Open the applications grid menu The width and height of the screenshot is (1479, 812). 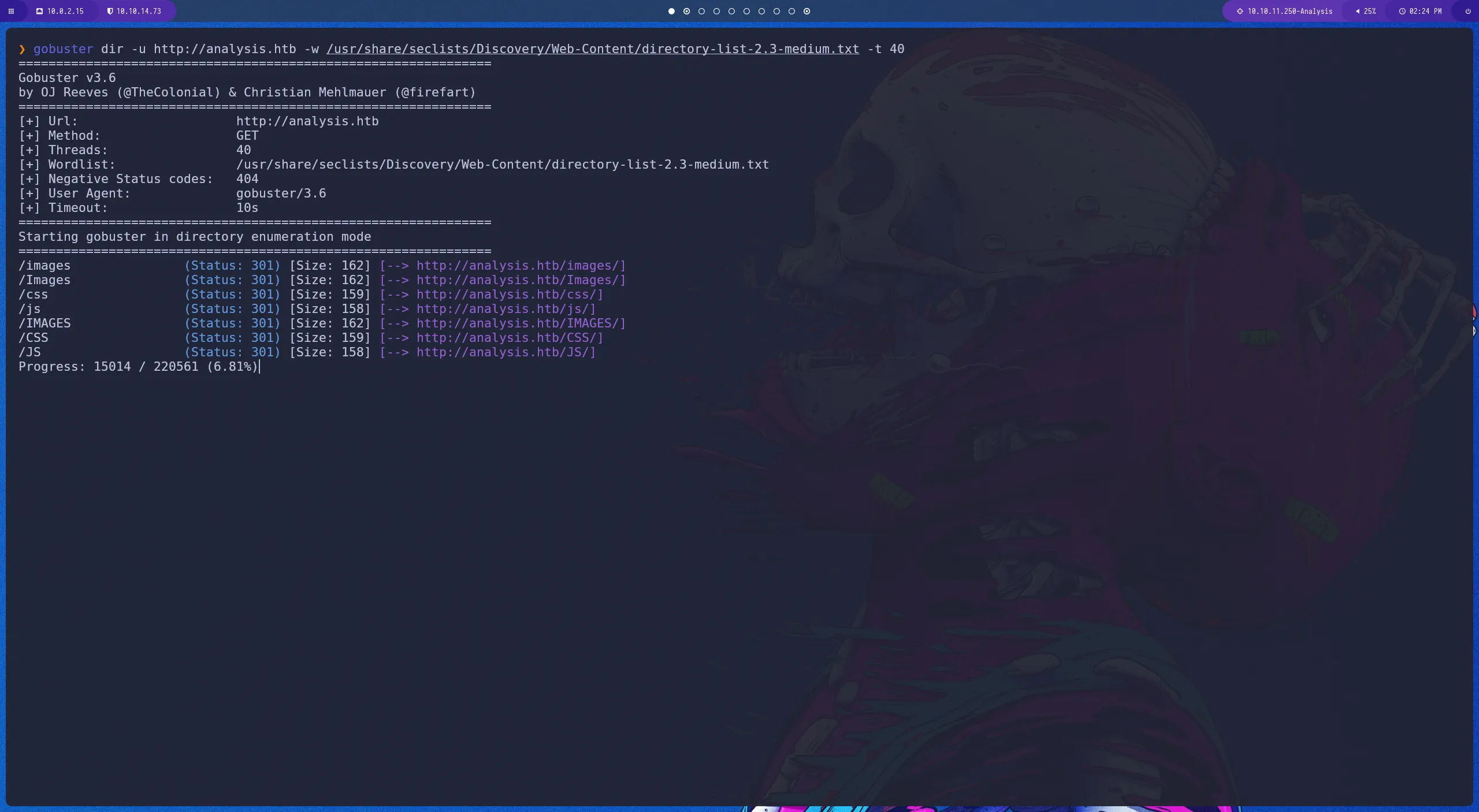pyautogui.click(x=12, y=11)
